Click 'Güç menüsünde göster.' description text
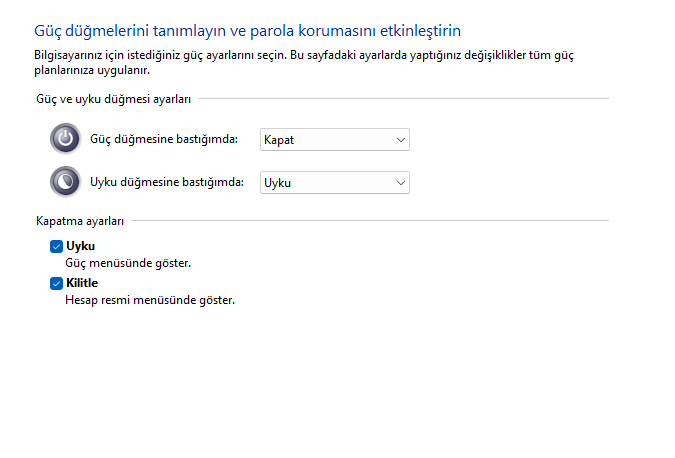This screenshot has height=458, width=675. 127,262
